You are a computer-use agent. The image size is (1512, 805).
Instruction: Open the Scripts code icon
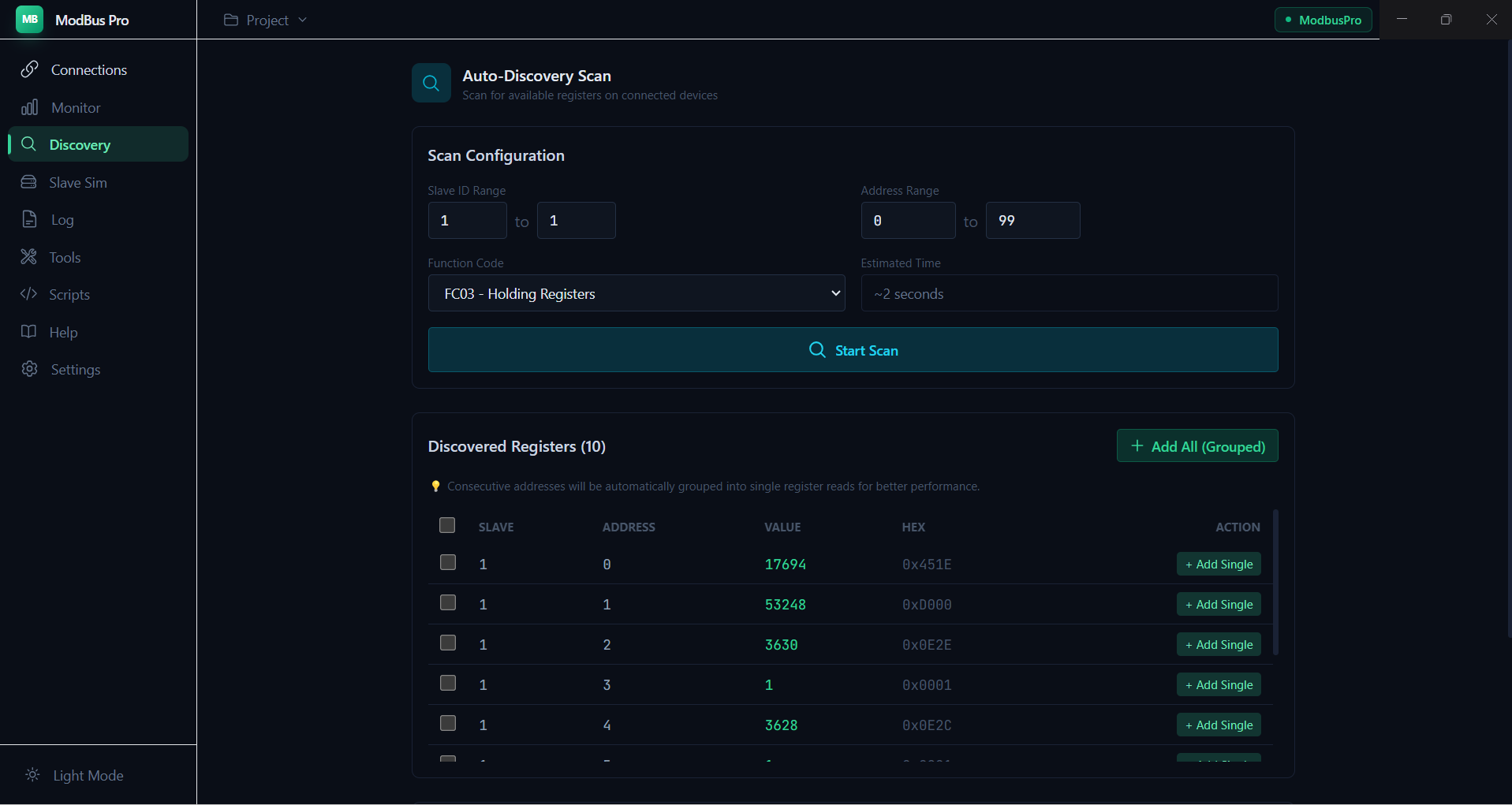[x=28, y=294]
